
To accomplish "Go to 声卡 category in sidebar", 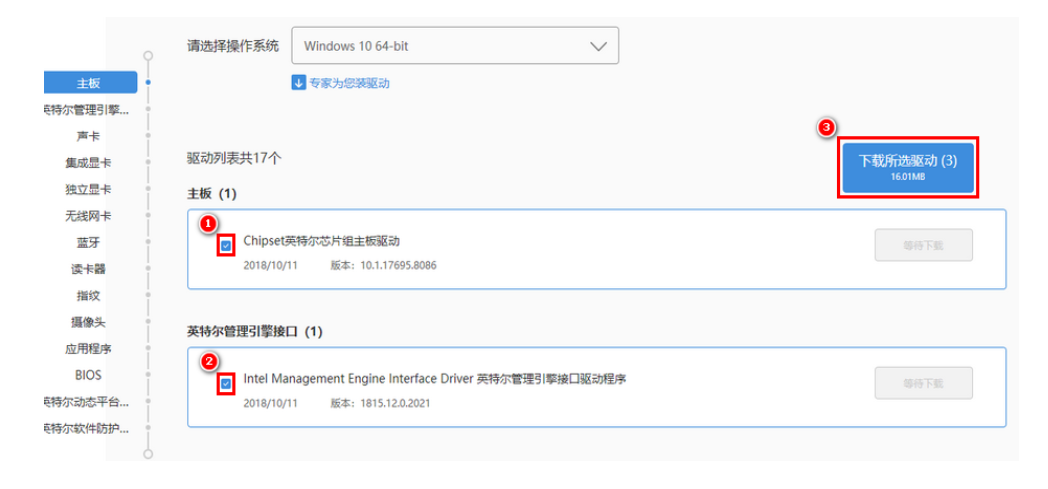I will click(88, 136).
